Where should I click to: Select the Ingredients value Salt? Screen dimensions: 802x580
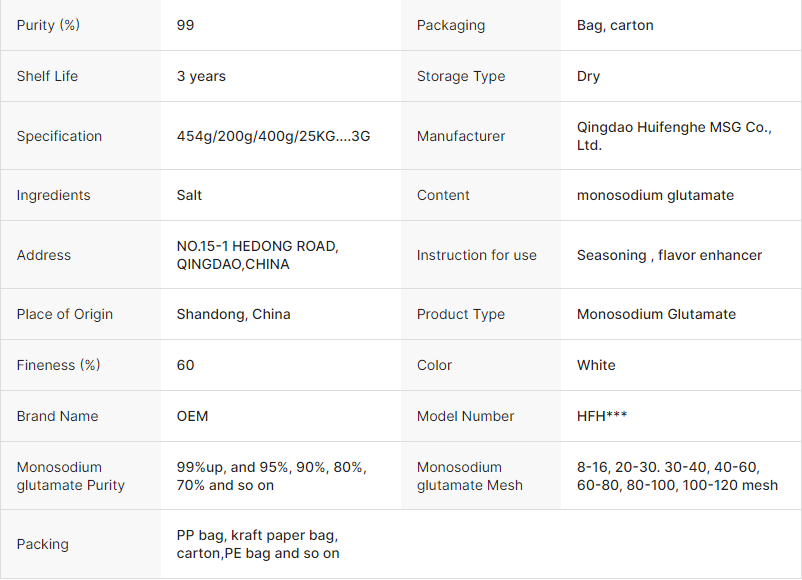click(189, 195)
